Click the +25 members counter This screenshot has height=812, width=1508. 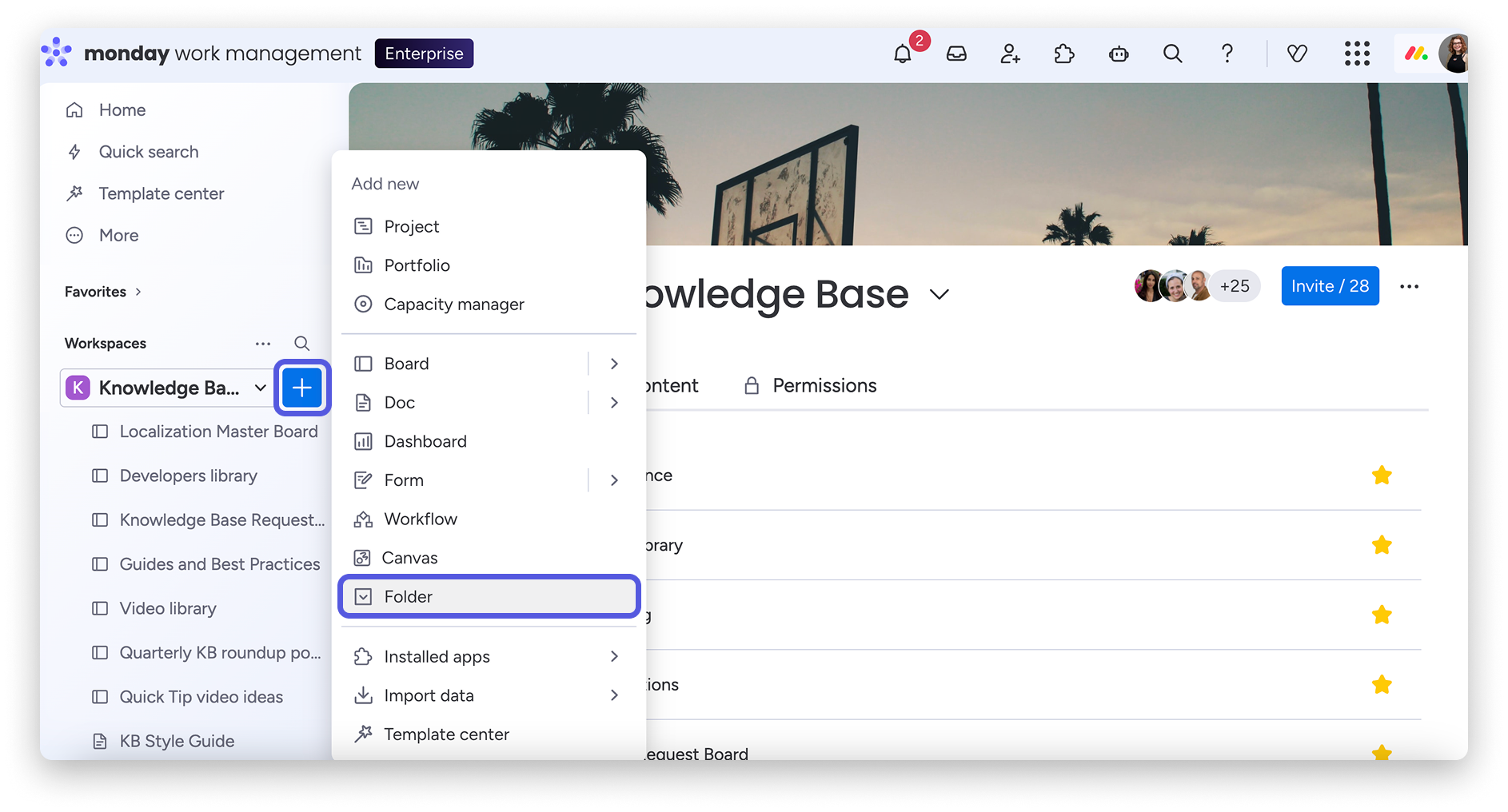[x=1235, y=286]
